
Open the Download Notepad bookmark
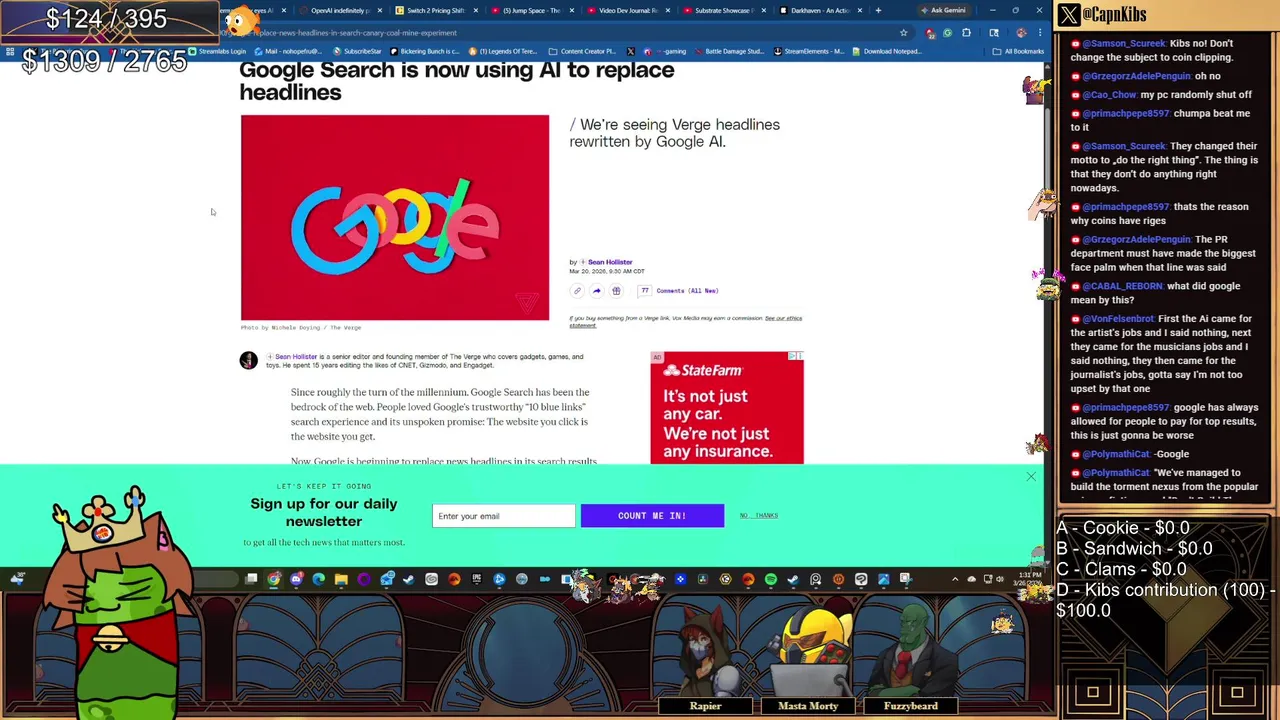885,51
